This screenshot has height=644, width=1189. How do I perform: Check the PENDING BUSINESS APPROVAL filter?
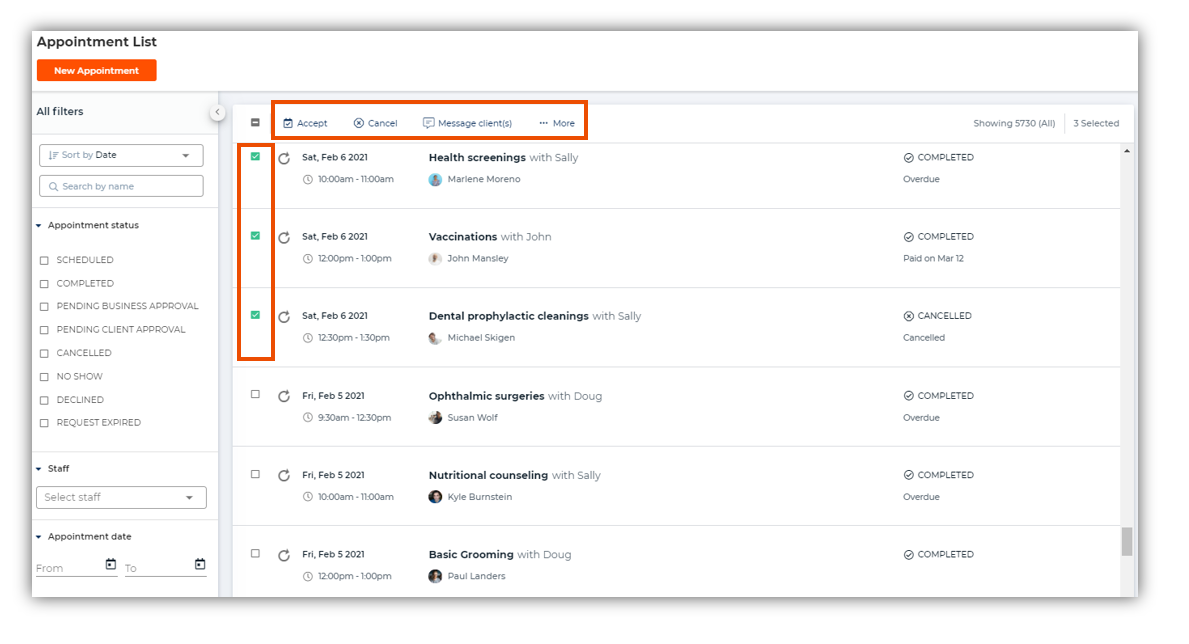44,306
